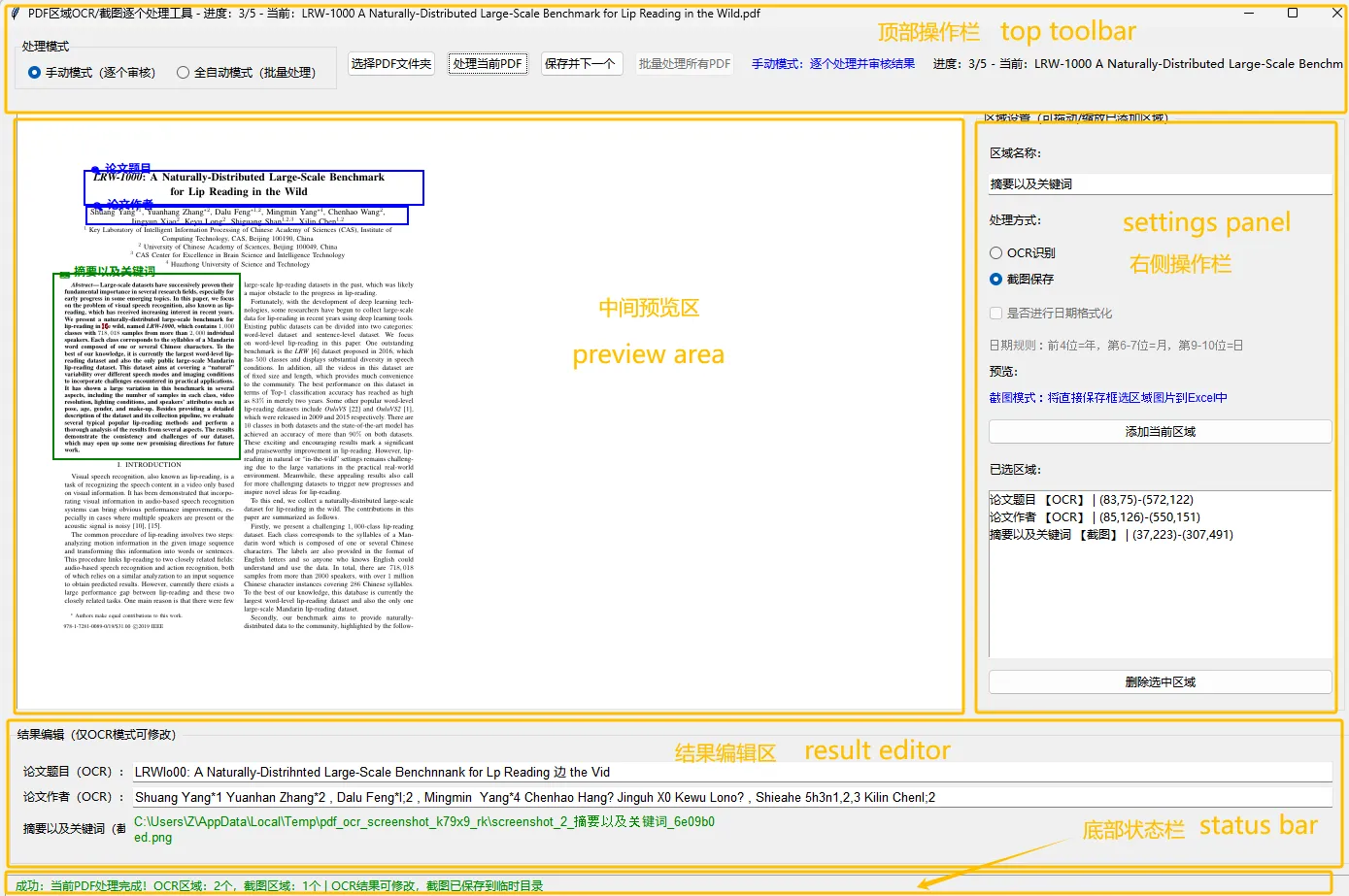The image size is (1349, 896).
Task: Click 删除选中区域 to remove selected region
Action: 1159,681
